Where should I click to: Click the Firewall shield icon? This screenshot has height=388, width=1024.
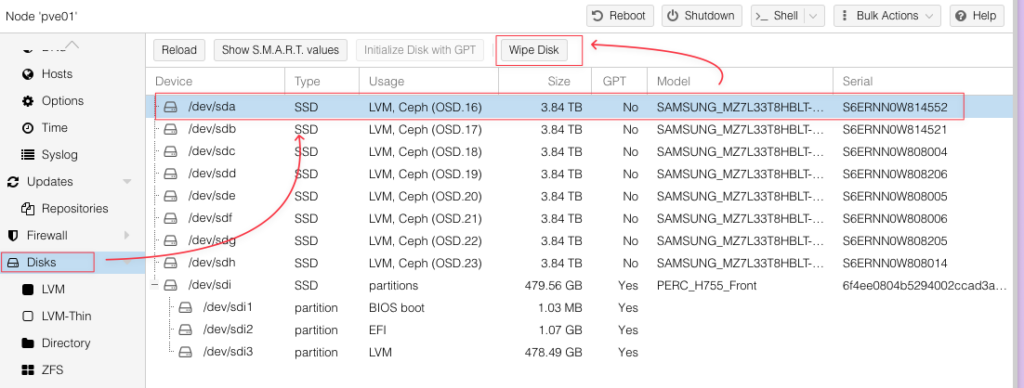pos(13,235)
